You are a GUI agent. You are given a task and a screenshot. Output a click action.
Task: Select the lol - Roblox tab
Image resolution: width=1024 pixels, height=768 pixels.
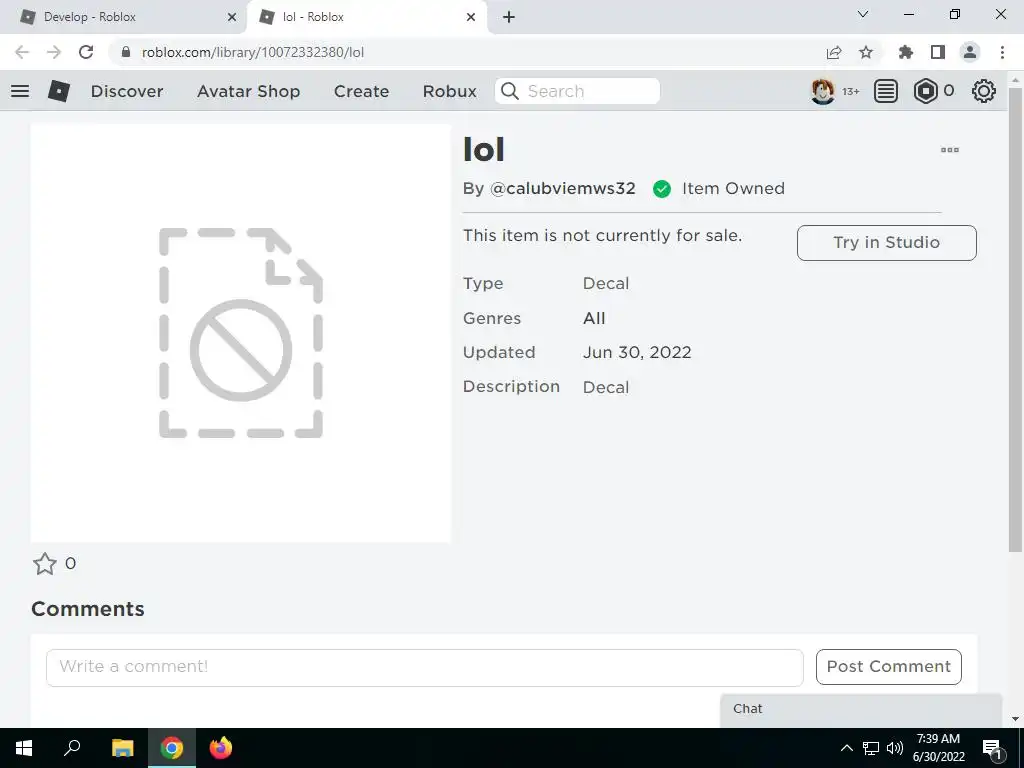click(x=366, y=17)
